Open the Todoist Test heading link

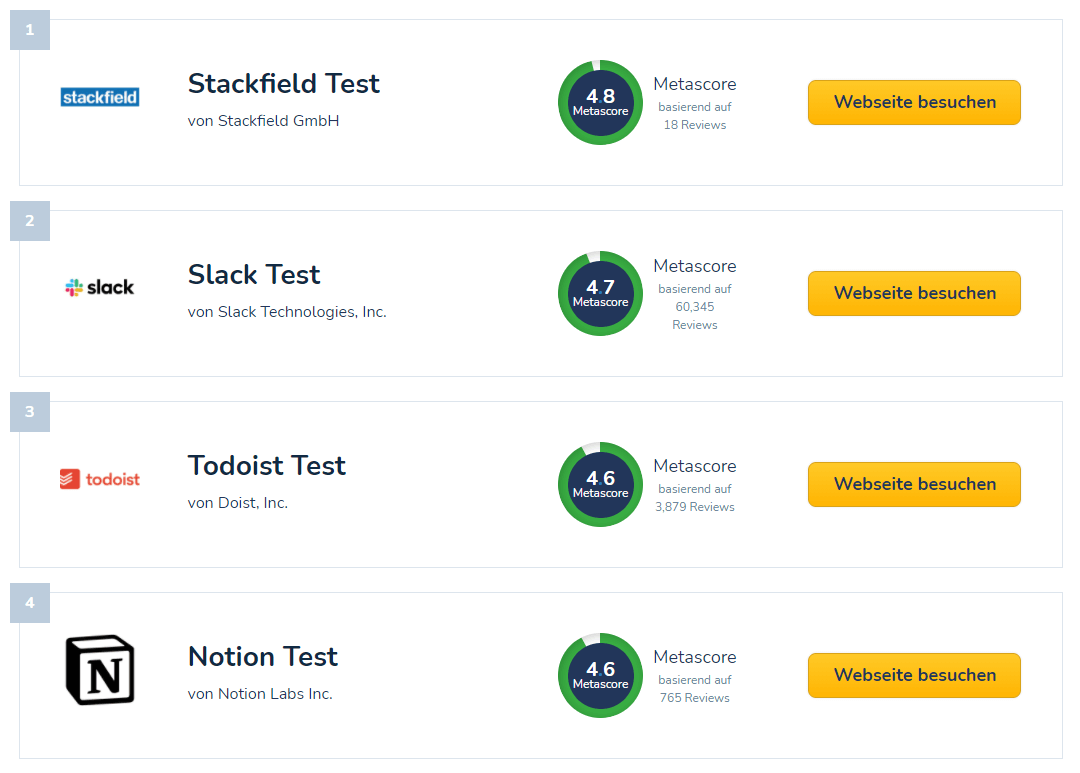coord(267,465)
